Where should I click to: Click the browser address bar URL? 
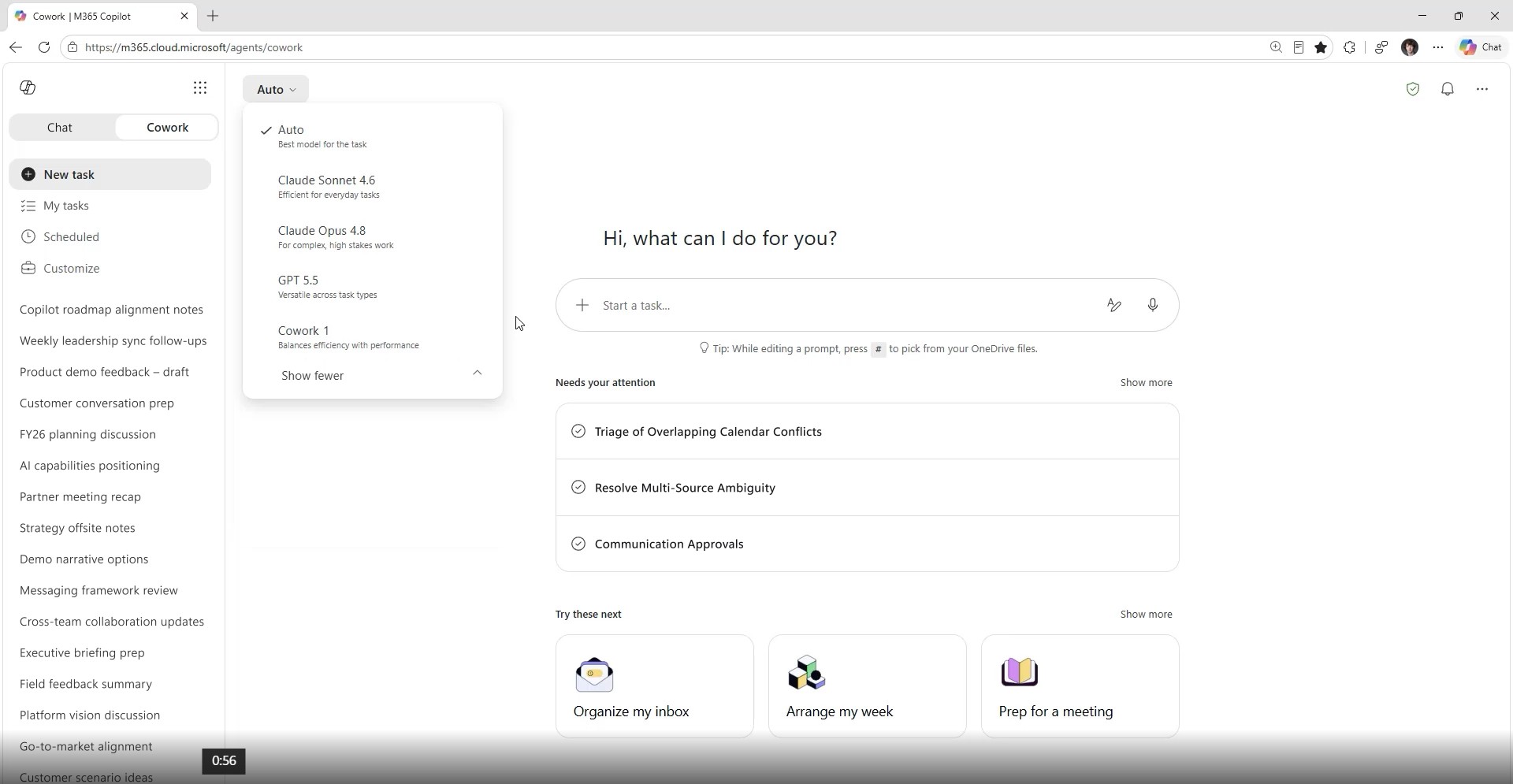194,47
